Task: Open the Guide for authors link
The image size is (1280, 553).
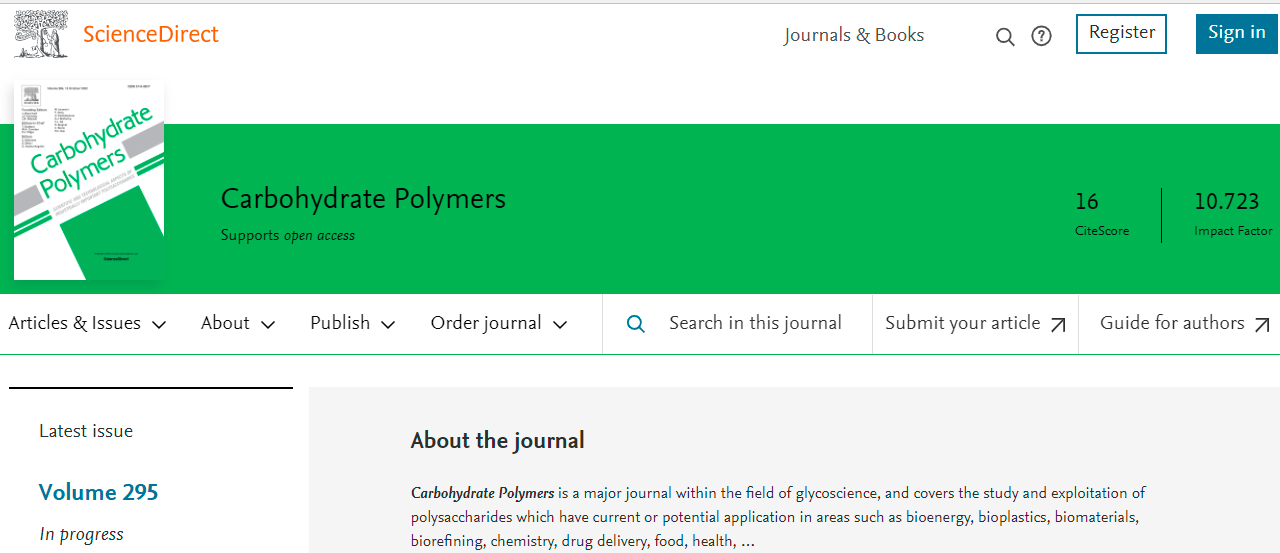Action: click(x=1172, y=323)
